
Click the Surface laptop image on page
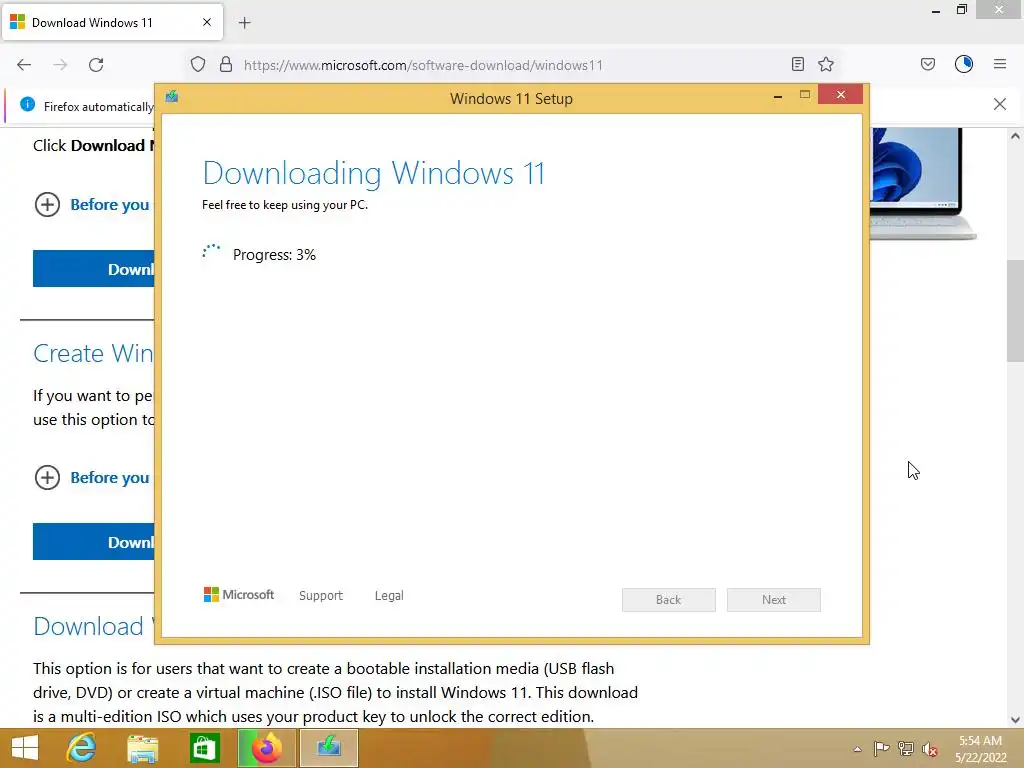click(x=923, y=184)
